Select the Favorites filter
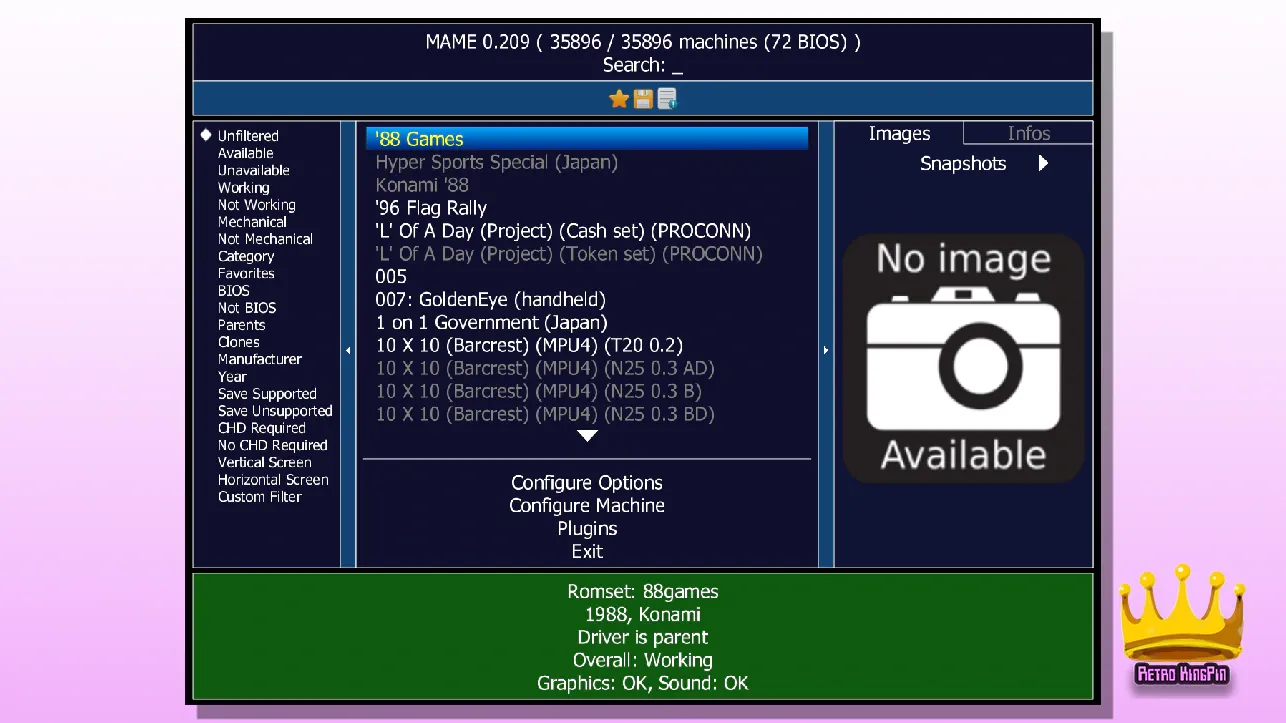The width and height of the screenshot is (1286, 723). [246, 273]
